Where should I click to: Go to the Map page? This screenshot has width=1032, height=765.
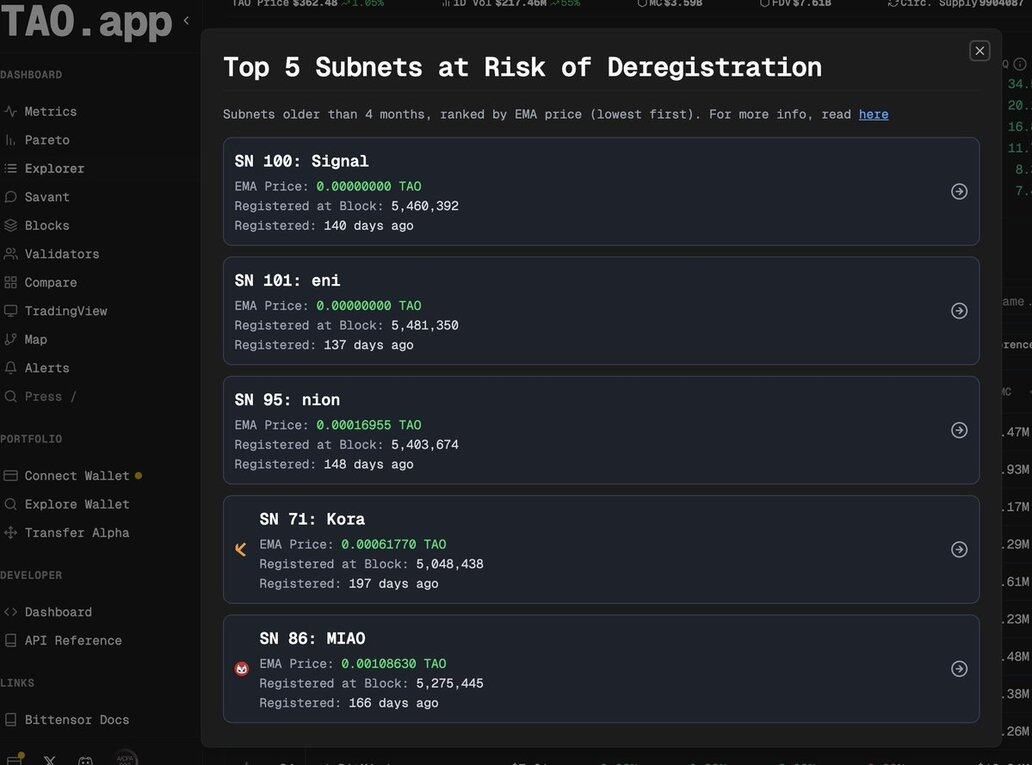click(36, 340)
